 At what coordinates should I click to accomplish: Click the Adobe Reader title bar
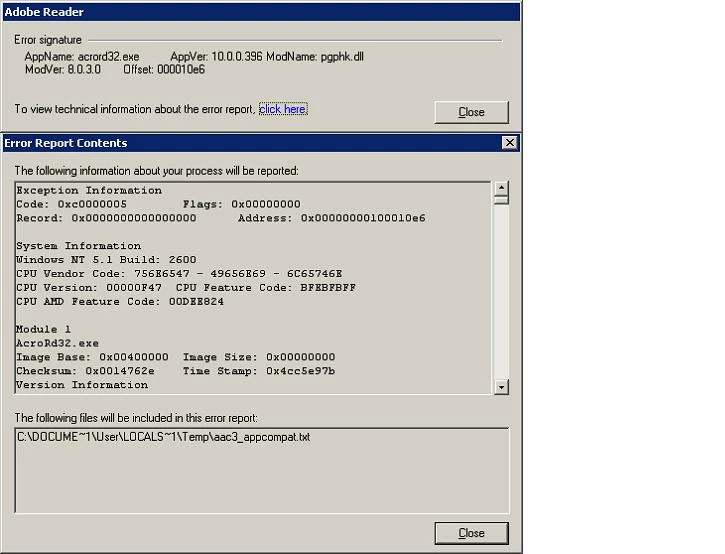(x=261, y=12)
